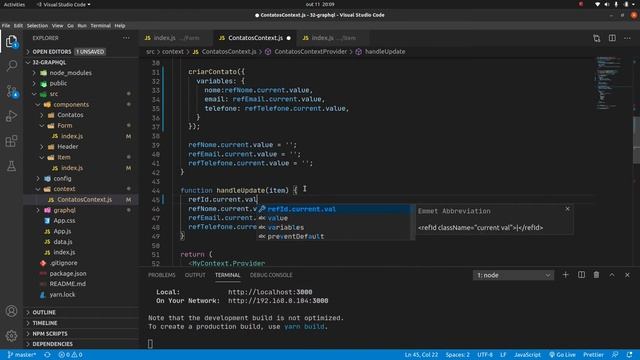Select the preventDefault suggestion

(334, 236)
